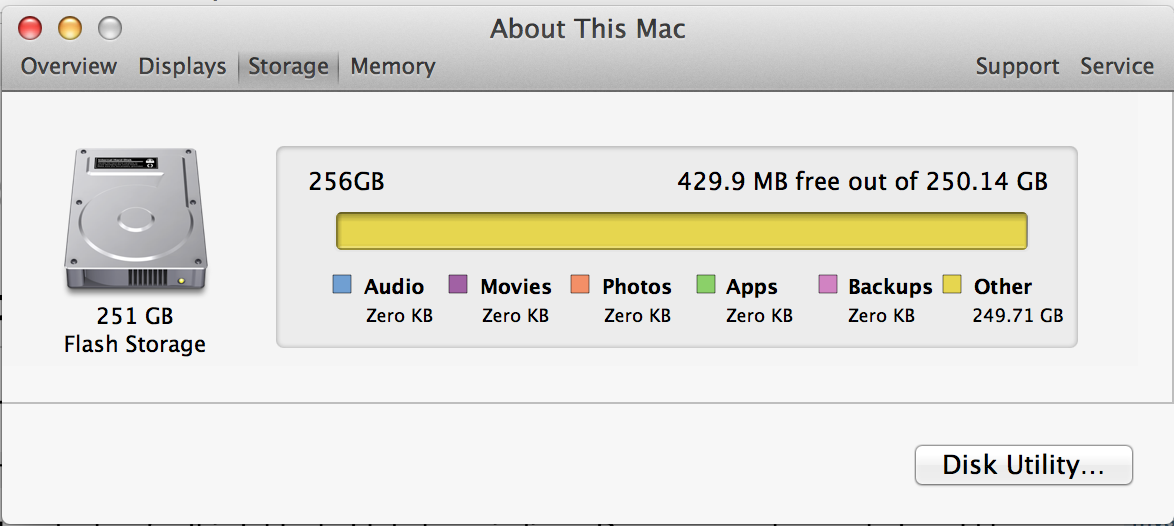Open the Displays tab

pos(182,67)
